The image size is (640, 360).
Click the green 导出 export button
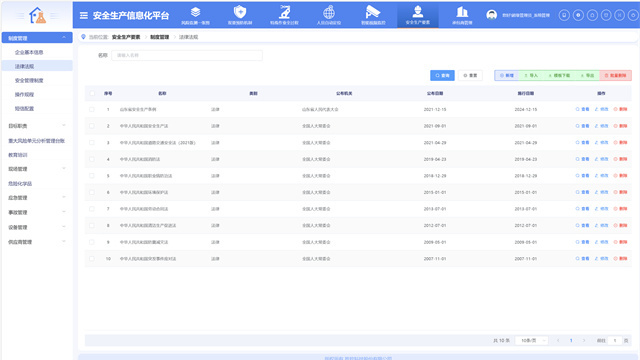tap(587, 76)
